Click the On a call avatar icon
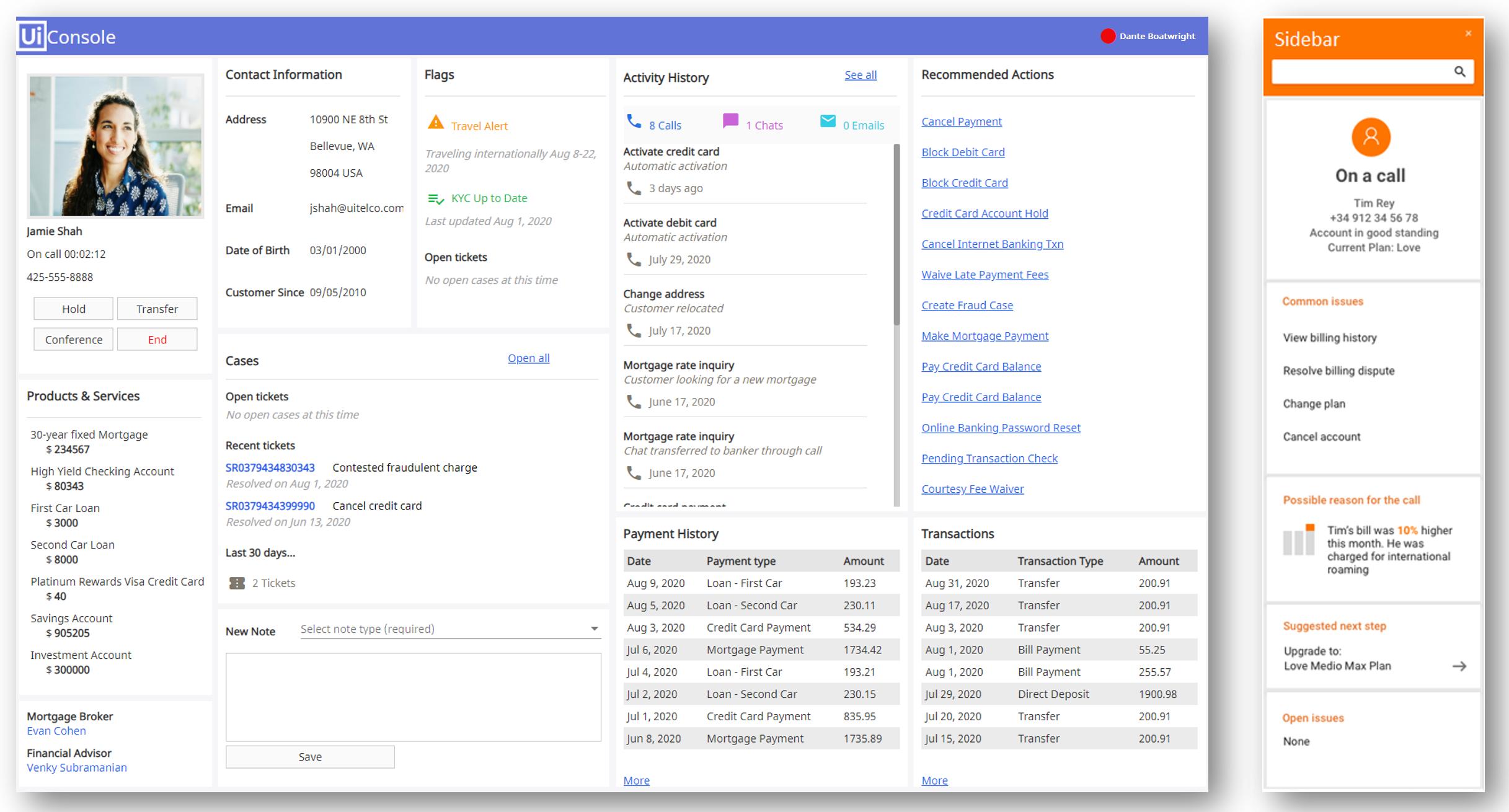Image resolution: width=1509 pixels, height=812 pixels. [x=1371, y=137]
